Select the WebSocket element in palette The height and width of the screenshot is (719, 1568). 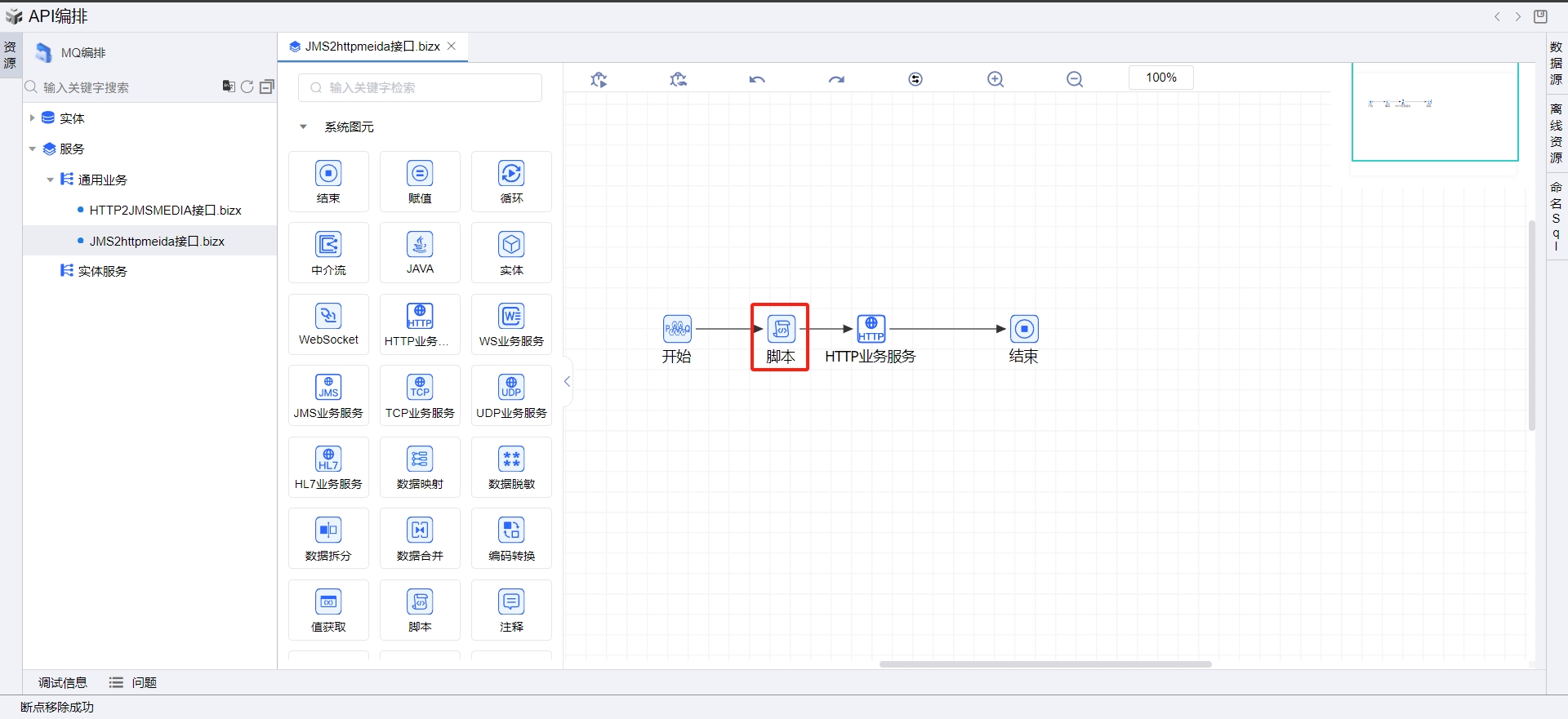point(328,324)
